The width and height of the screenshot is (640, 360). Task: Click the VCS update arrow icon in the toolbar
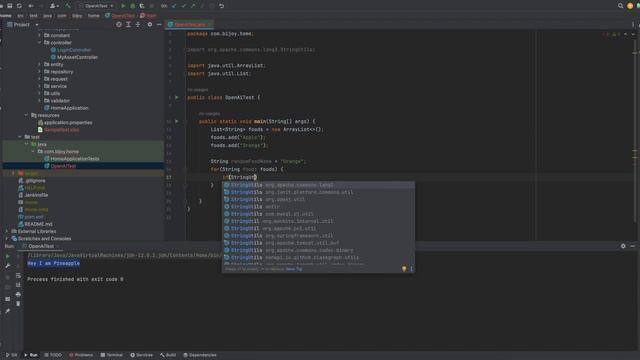[174, 6]
